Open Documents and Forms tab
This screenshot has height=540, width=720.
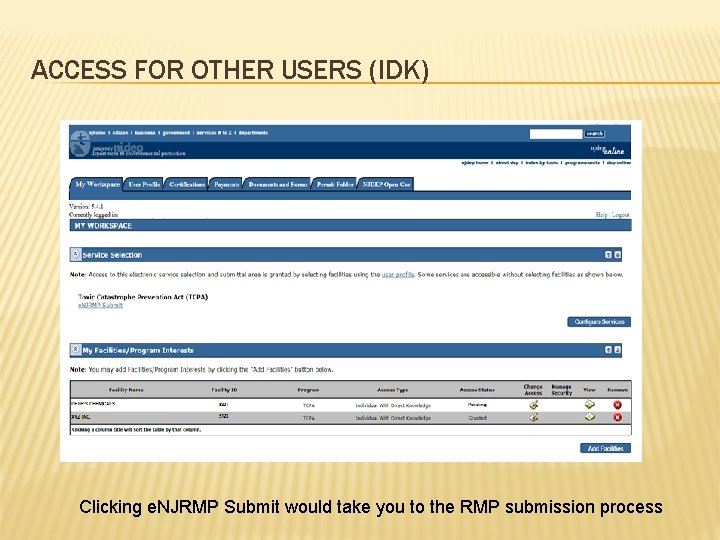click(277, 185)
